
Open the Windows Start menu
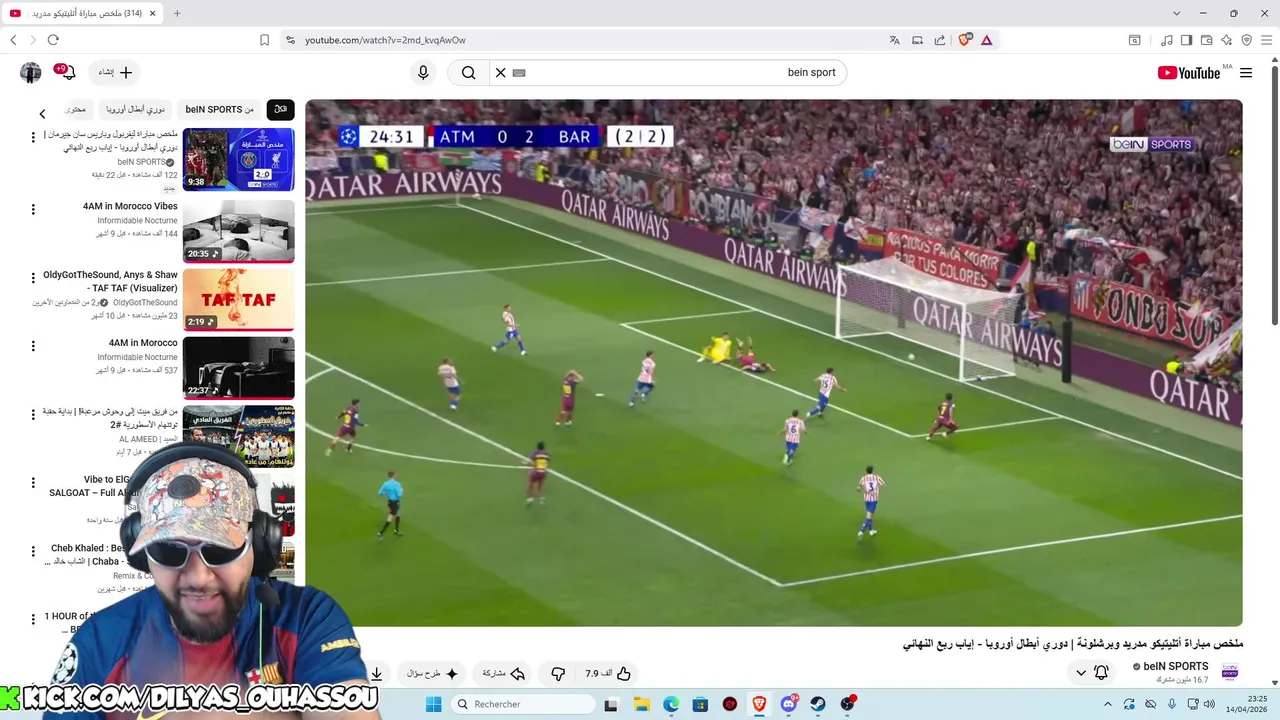point(433,704)
